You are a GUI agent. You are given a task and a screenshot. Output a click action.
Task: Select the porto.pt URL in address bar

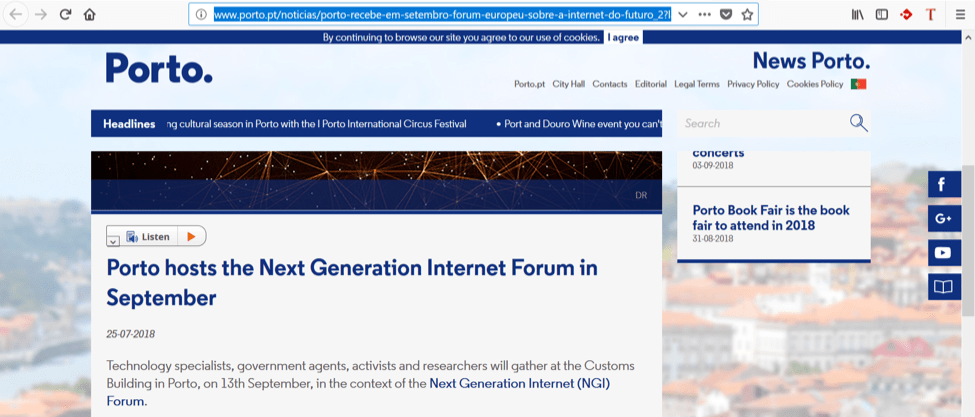coord(442,15)
